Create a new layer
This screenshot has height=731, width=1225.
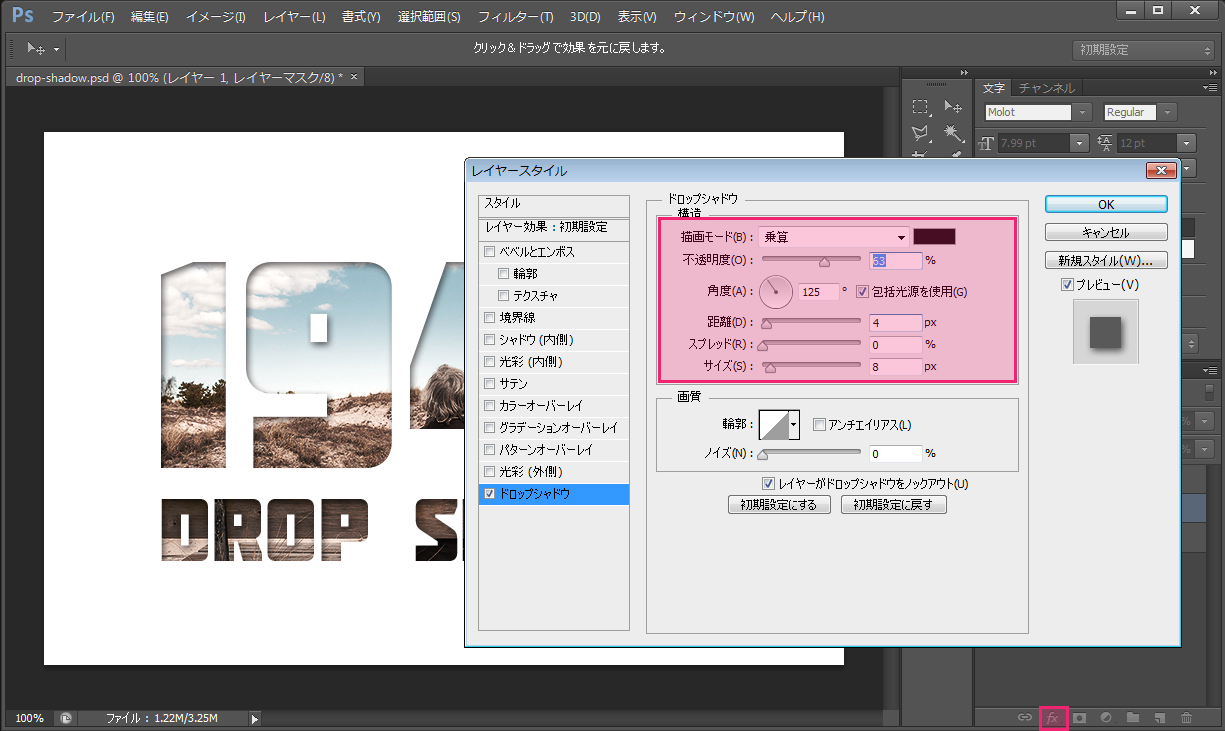click(1159, 717)
